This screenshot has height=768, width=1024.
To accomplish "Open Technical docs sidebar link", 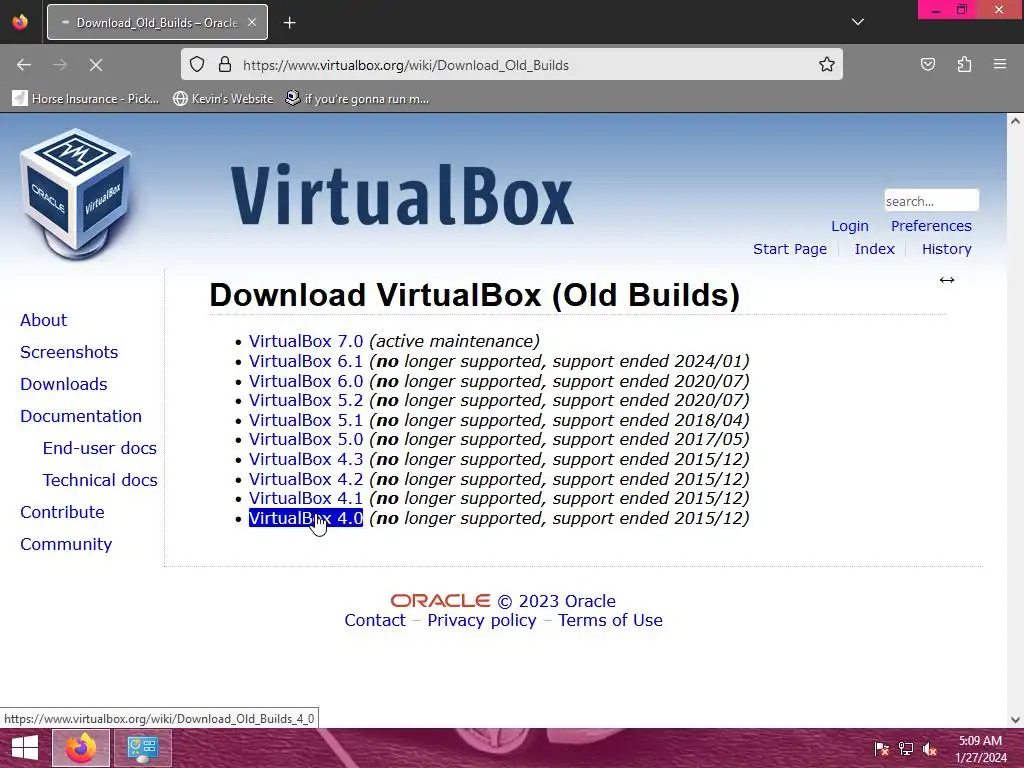I will point(100,480).
